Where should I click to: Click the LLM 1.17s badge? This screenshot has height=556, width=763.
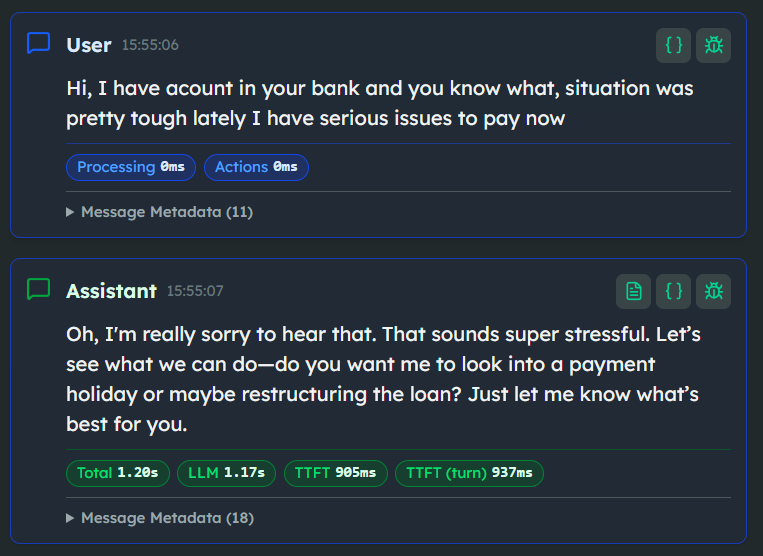click(x=226, y=473)
